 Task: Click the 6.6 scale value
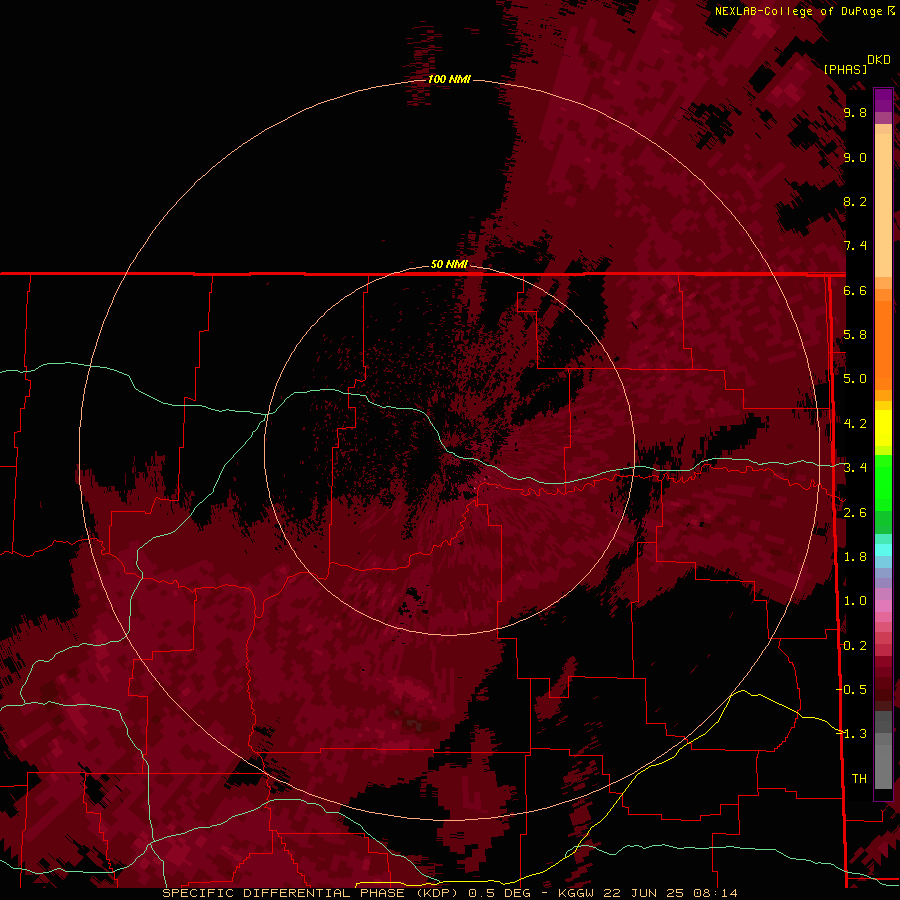pos(855,290)
